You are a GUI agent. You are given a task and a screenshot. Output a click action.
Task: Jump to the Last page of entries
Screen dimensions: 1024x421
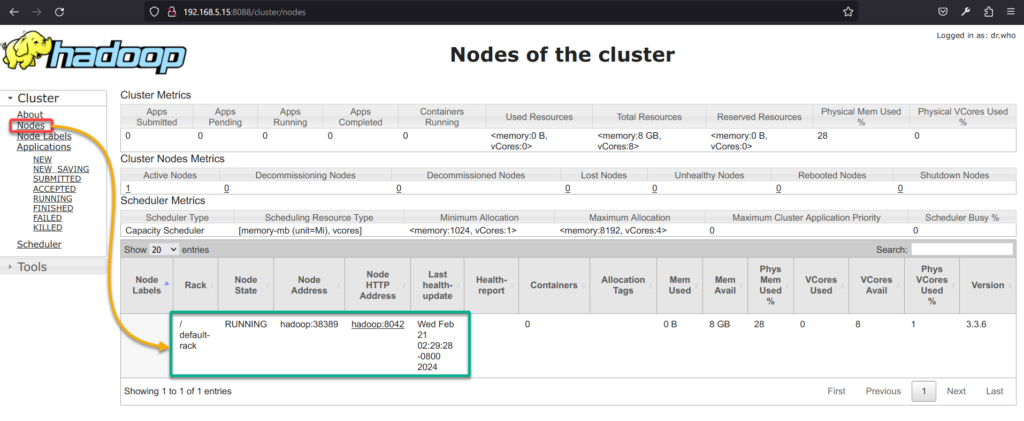[994, 391]
